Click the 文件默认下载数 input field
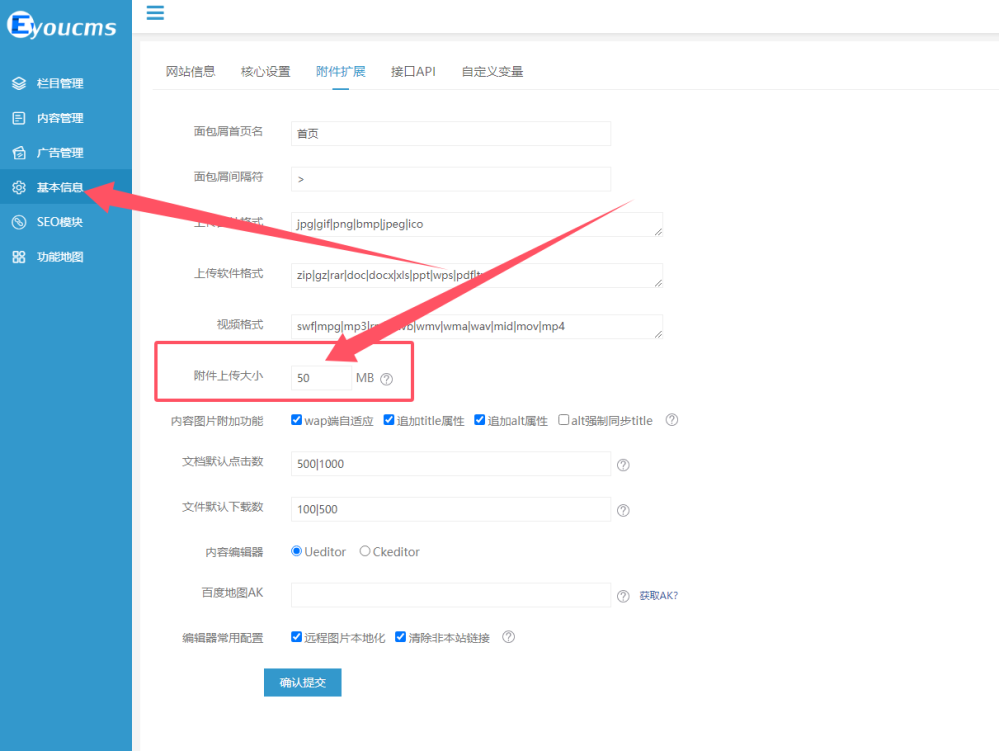Image resolution: width=999 pixels, height=751 pixels. point(451,509)
